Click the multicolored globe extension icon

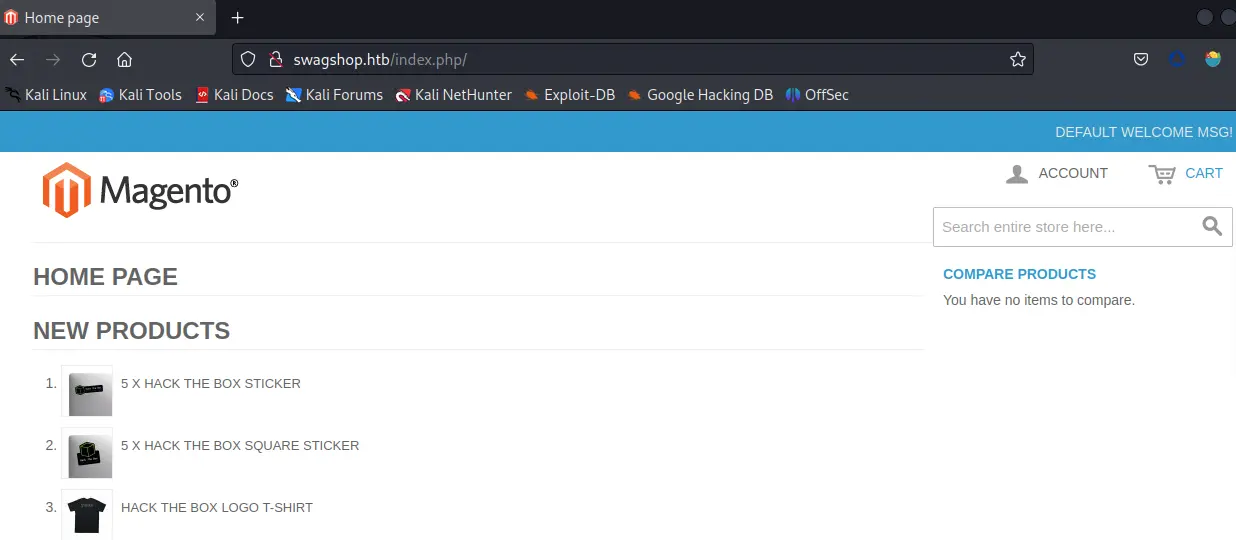[x=1213, y=60]
